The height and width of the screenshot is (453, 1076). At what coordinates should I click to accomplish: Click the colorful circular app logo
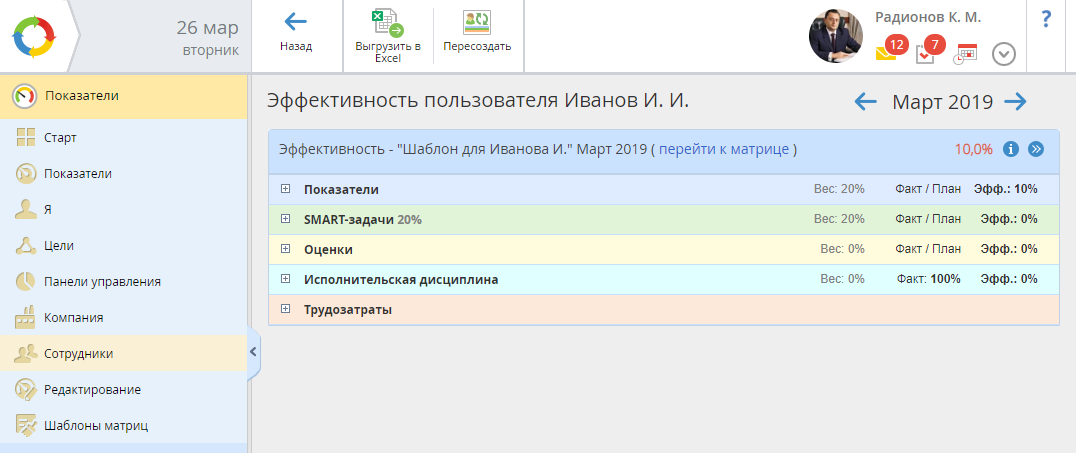(33, 36)
